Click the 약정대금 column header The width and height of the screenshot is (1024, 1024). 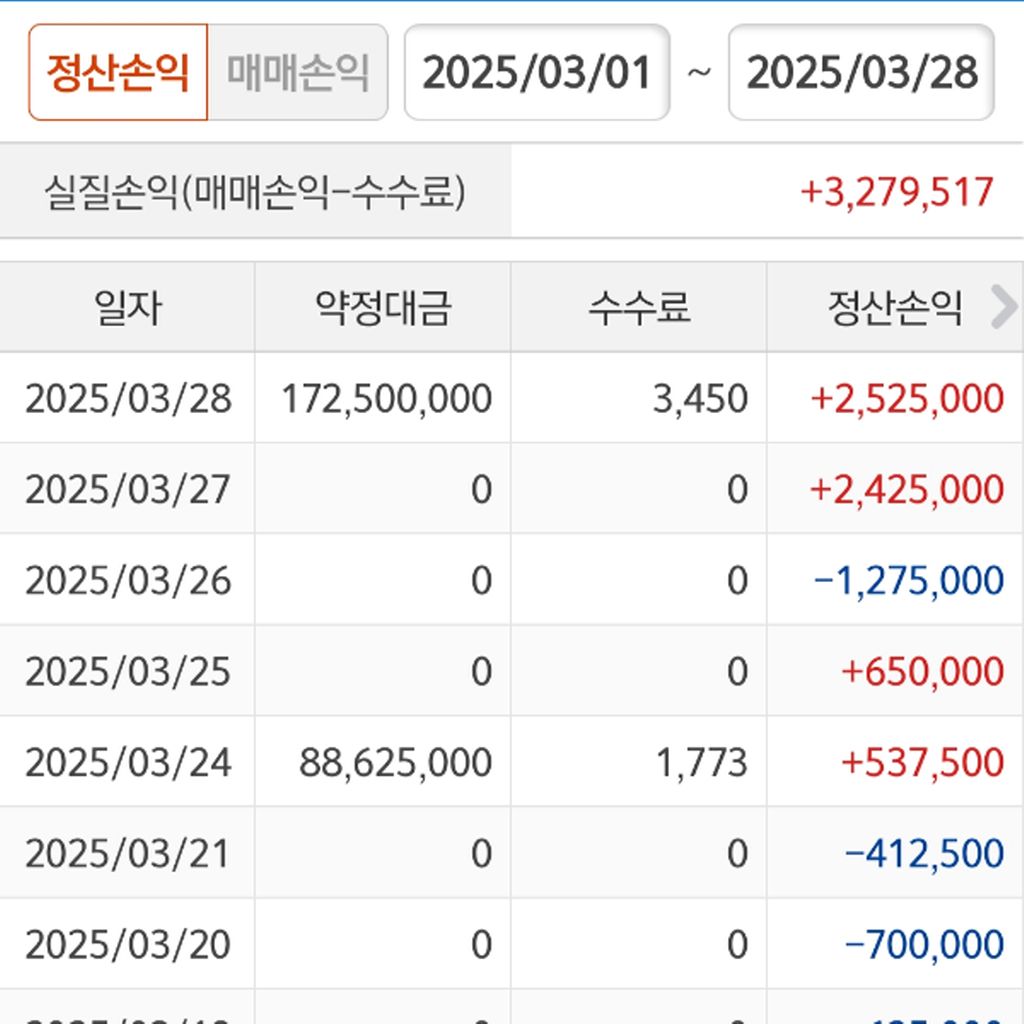383,308
